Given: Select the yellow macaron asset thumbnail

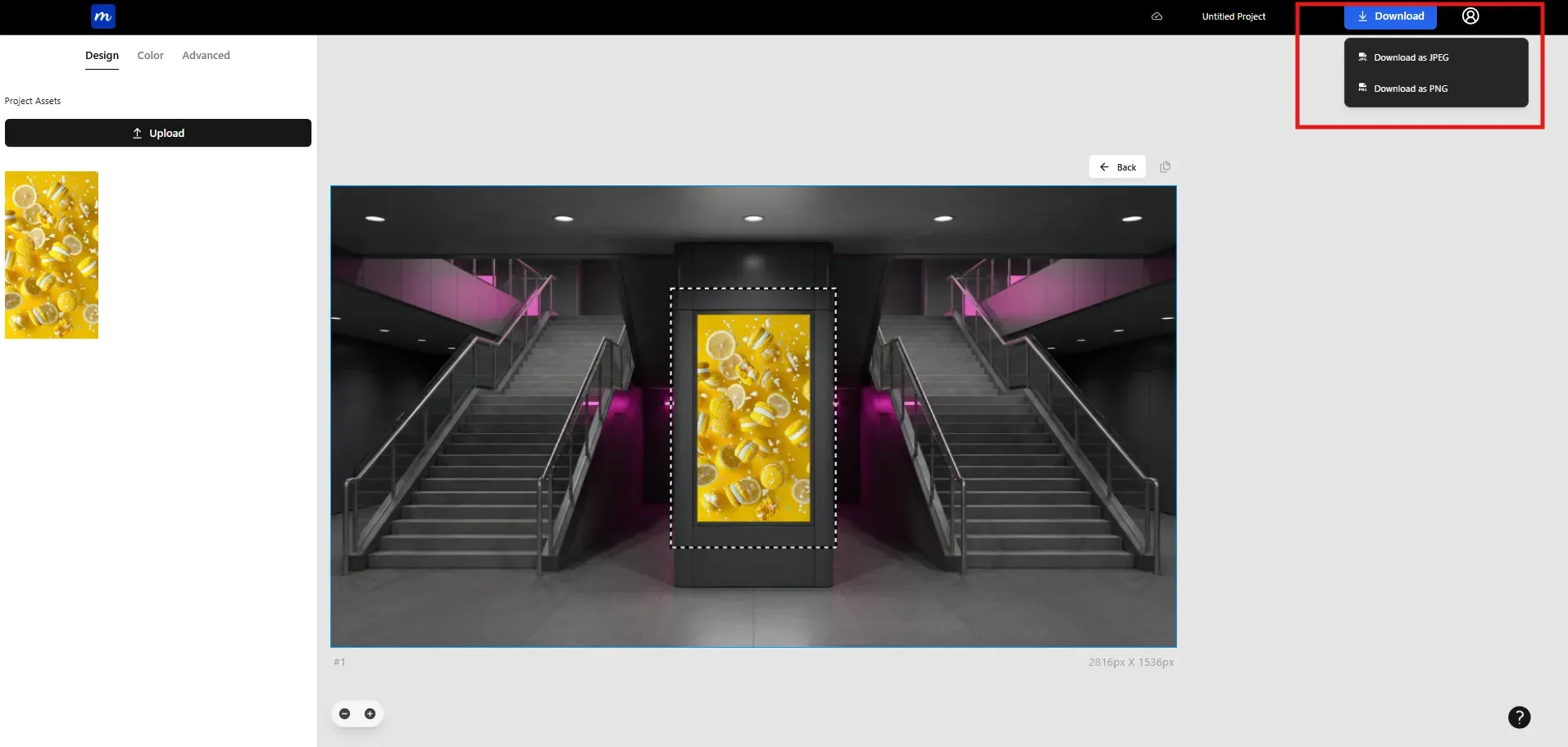Looking at the screenshot, I should [x=51, y=254].
